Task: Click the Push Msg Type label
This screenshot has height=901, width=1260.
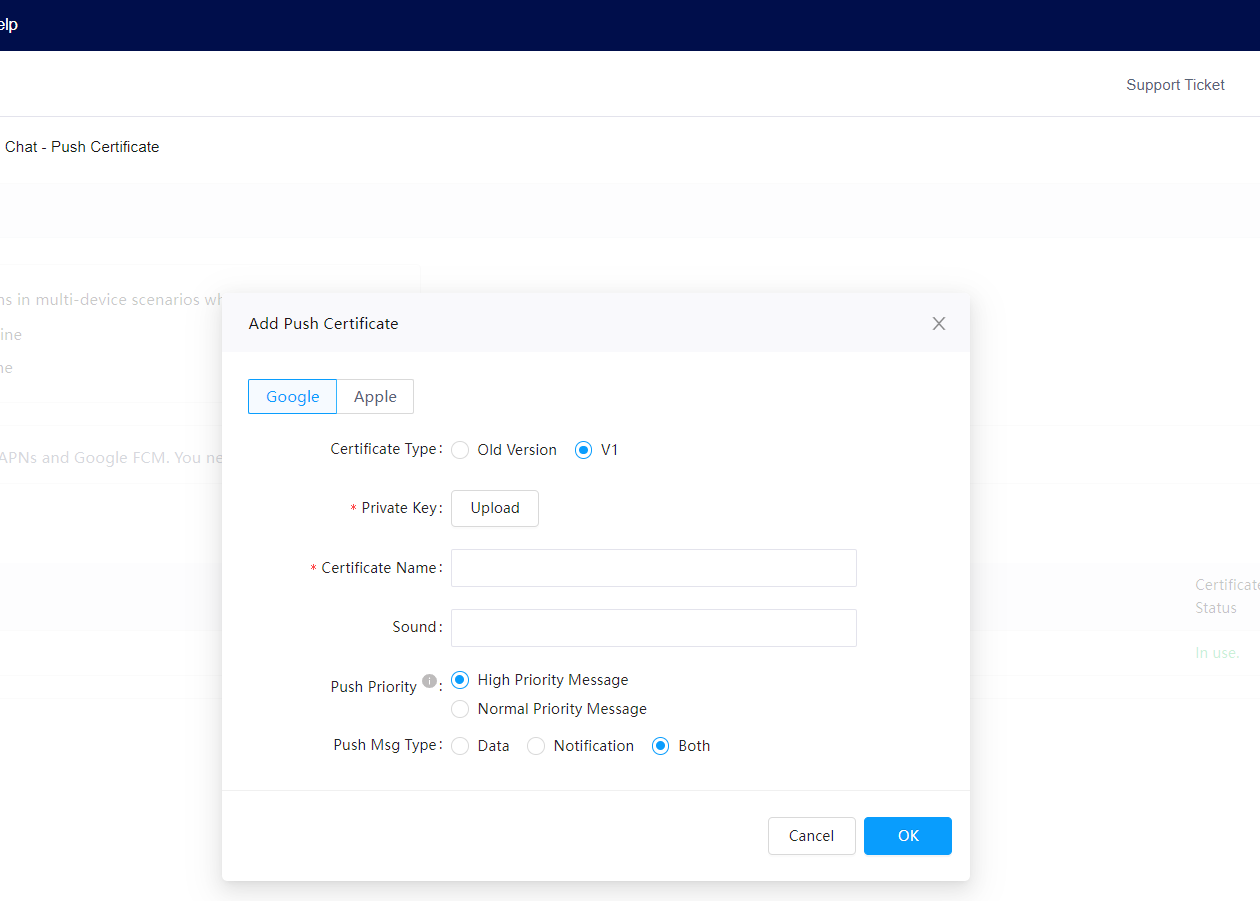Action: pyautogui.click(x=388, y=745)
